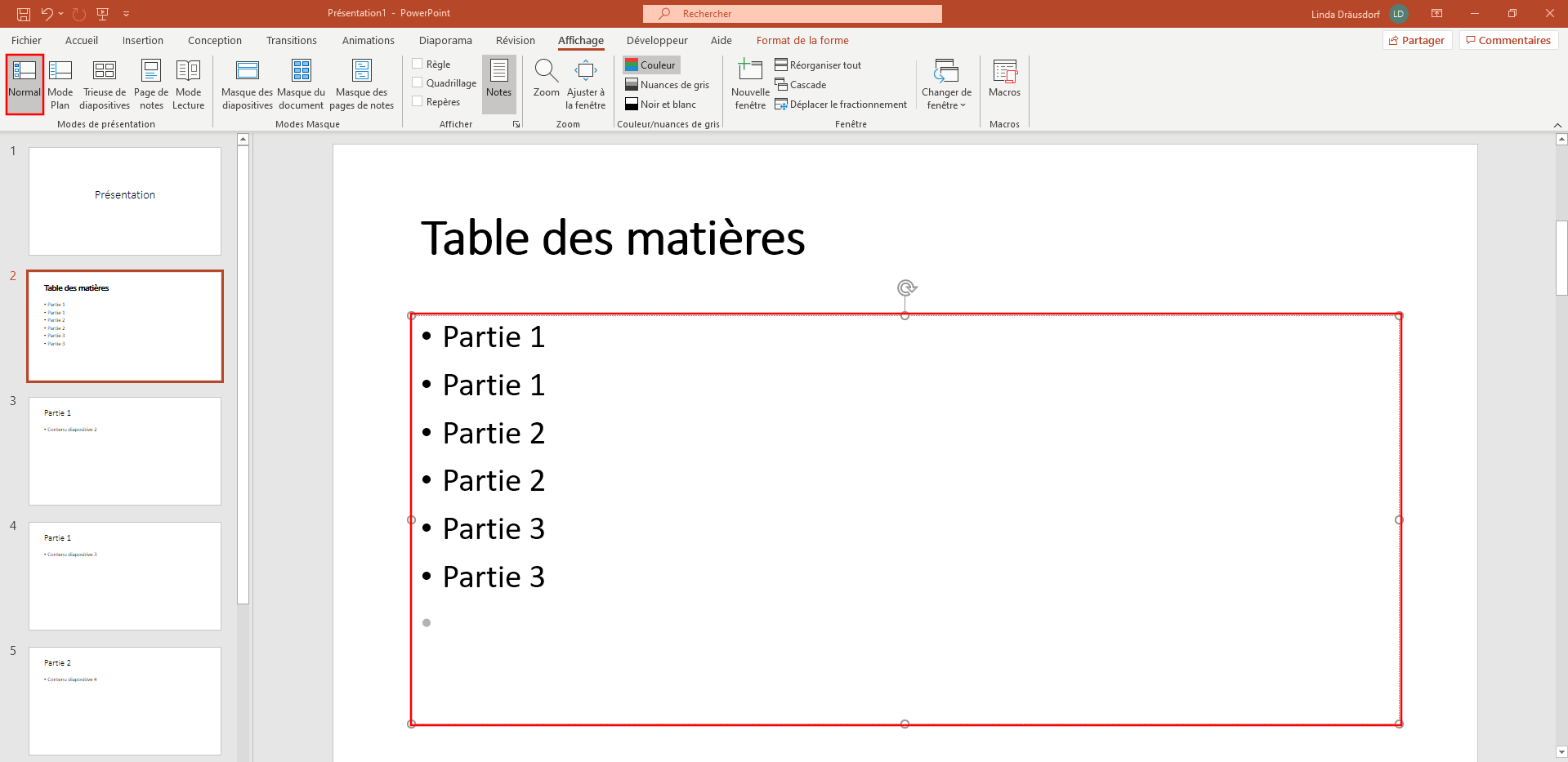Enable the Règle checkbox
This screenshot has height=762, width=1568.
418,64
